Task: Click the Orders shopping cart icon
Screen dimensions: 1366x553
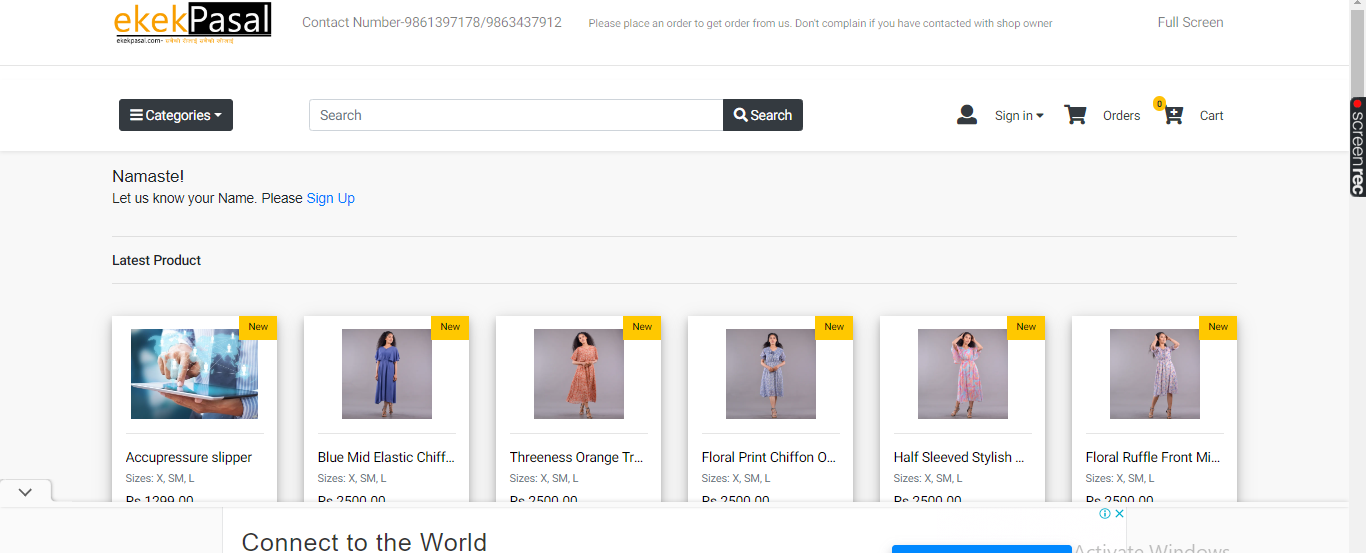Action: click(1075, 115)
